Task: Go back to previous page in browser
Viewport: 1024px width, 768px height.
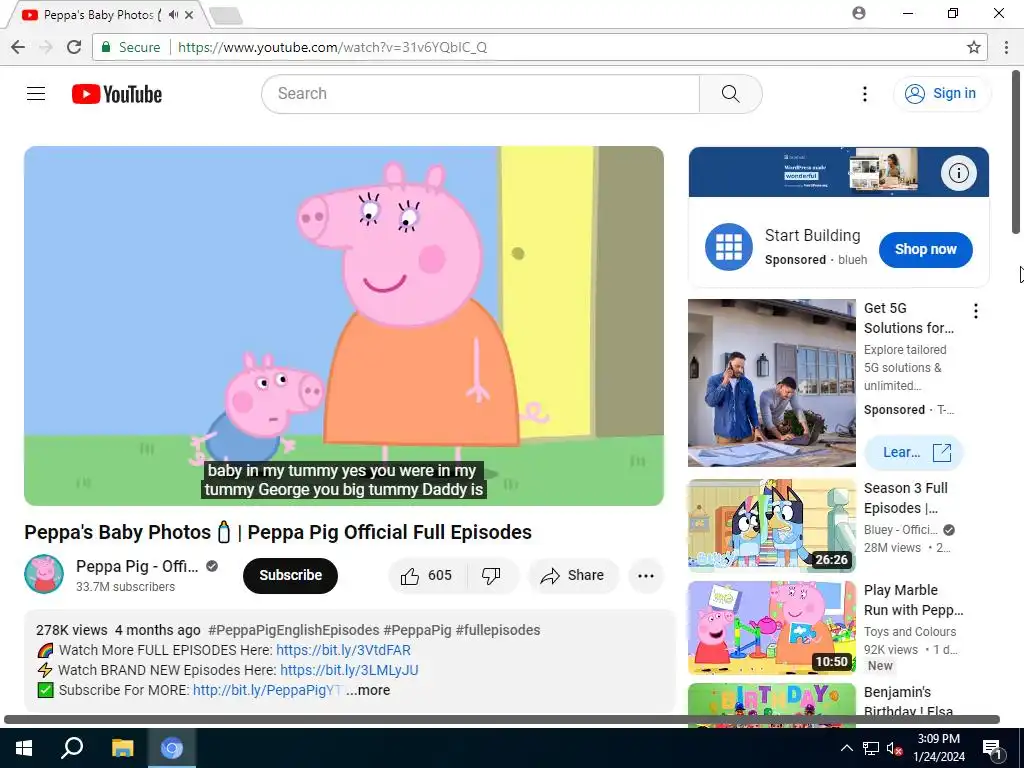Action: tap(18, 47)
